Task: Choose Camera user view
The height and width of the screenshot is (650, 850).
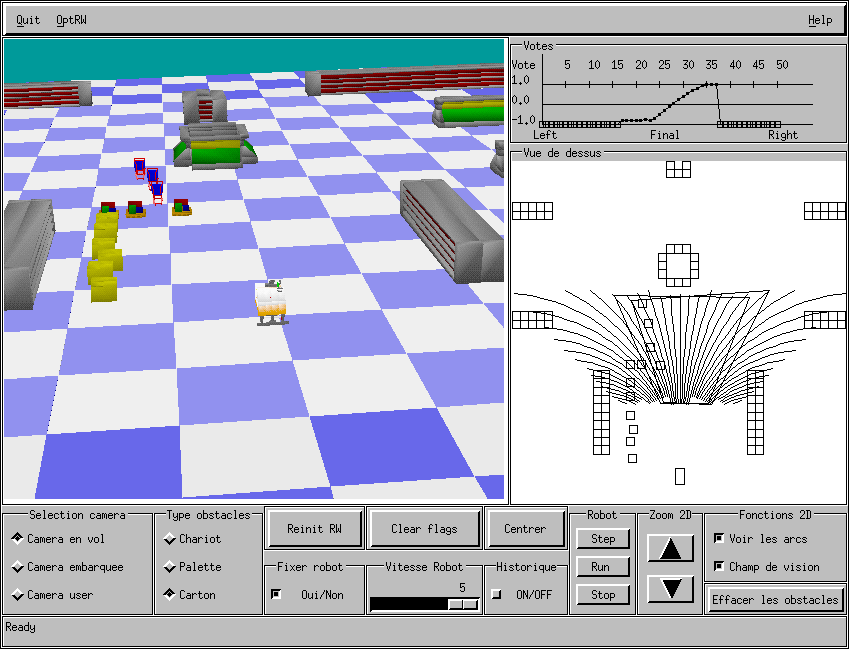Action: [17, 595]
